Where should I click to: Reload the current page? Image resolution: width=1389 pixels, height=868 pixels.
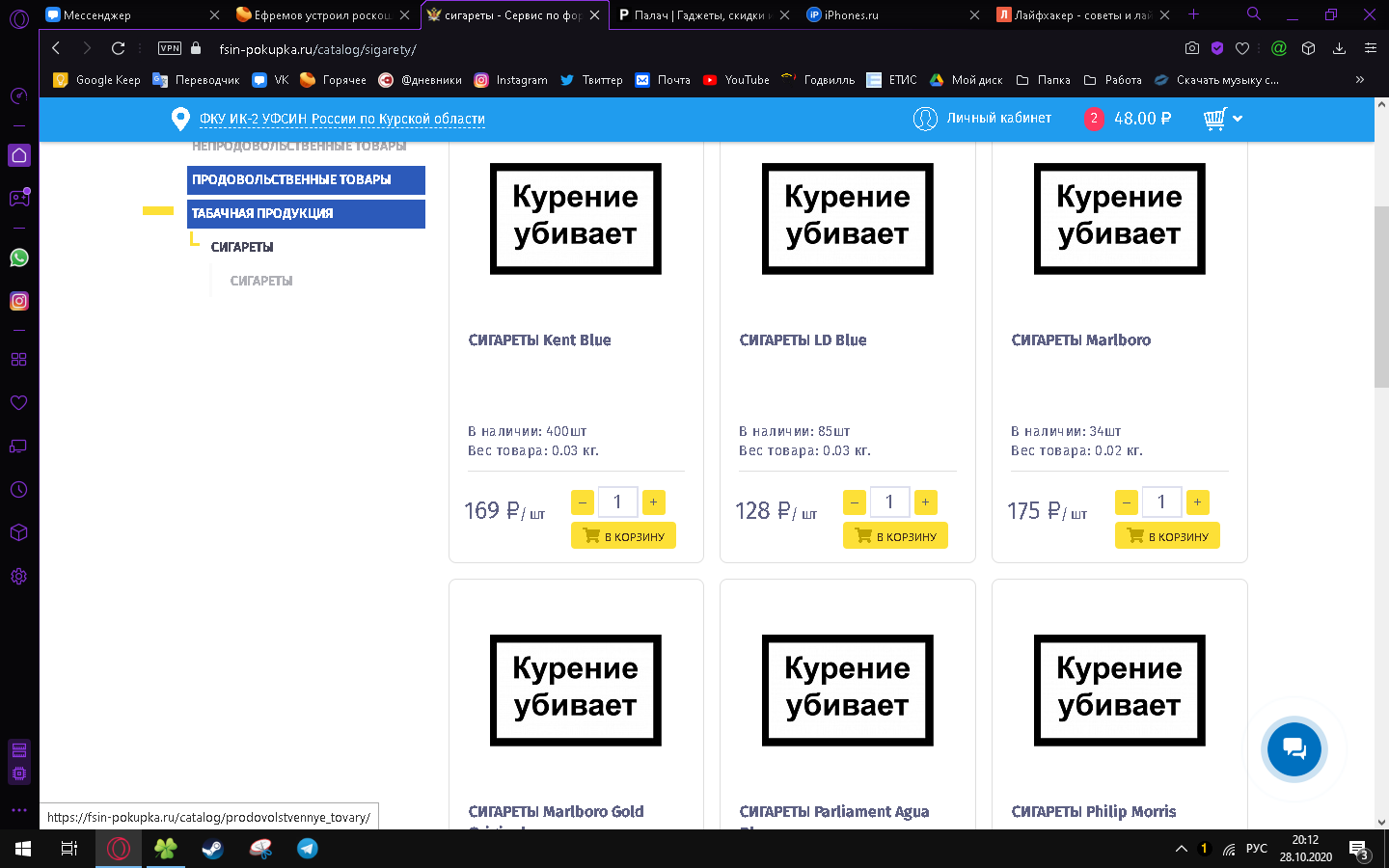point(118,48)
